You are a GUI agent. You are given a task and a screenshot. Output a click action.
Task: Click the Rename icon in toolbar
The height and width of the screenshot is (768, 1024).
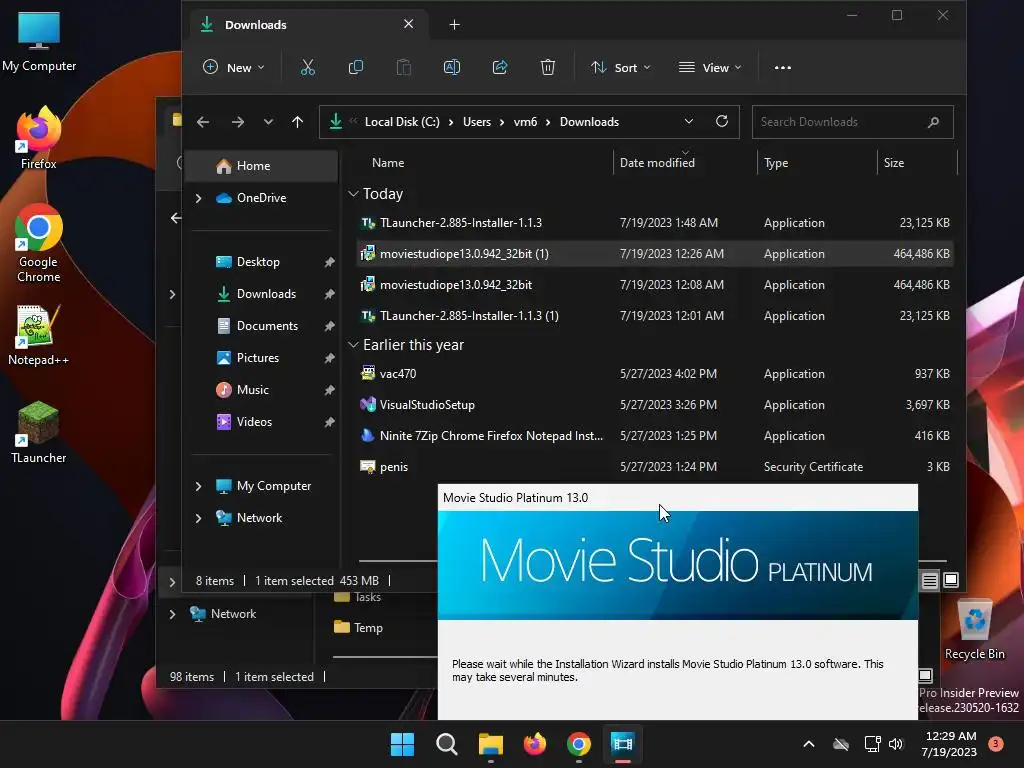(452, 67)
